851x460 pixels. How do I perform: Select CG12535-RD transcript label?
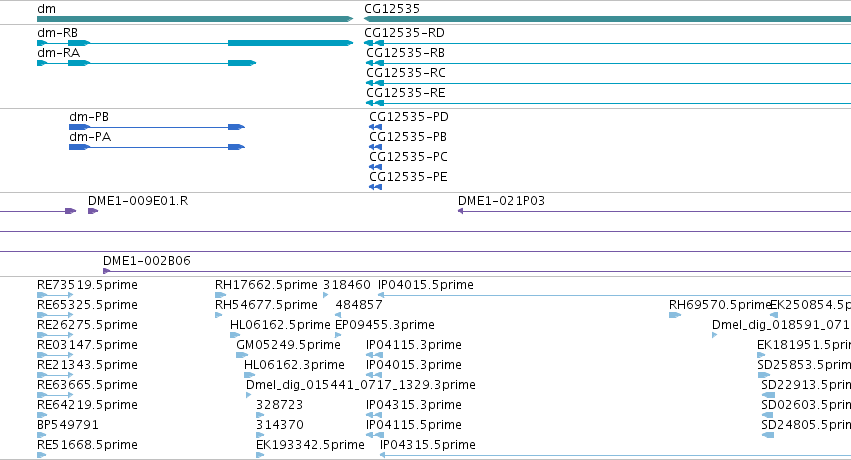point(404,33)
